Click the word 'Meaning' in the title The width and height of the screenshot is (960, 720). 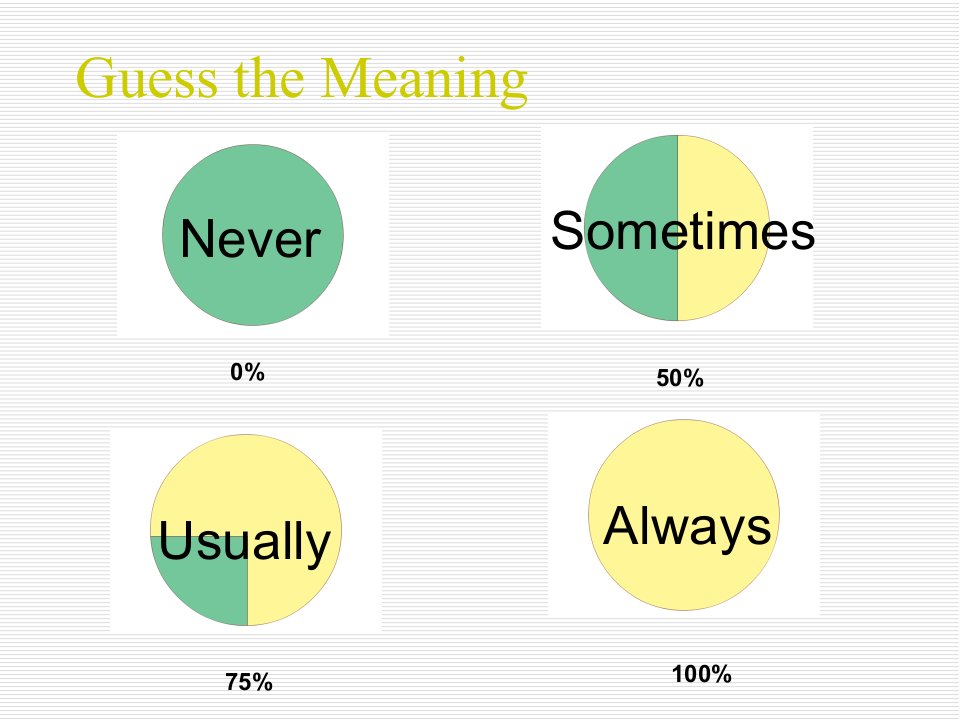coord(424,80)
